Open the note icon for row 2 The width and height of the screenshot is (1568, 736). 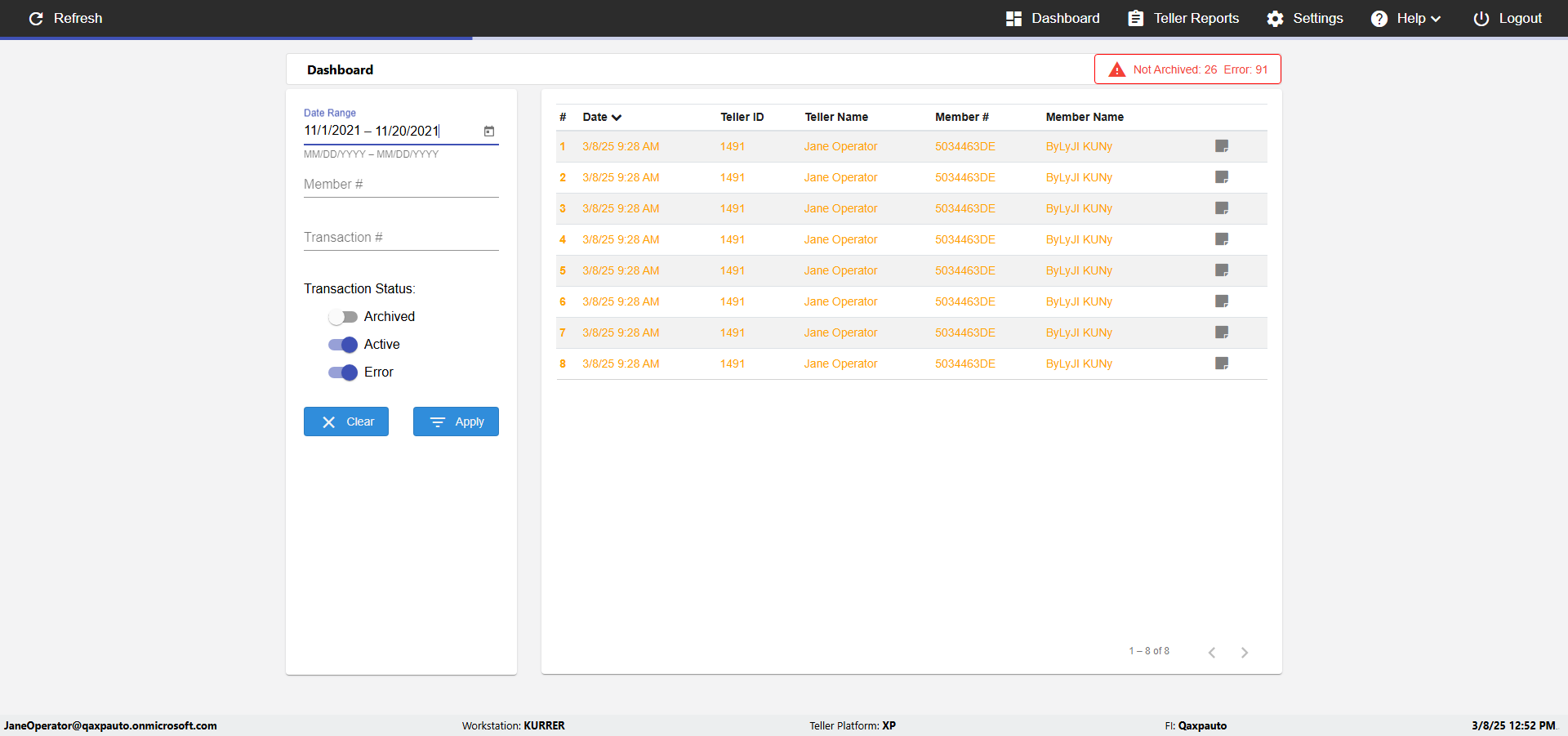click(1222, 177)
